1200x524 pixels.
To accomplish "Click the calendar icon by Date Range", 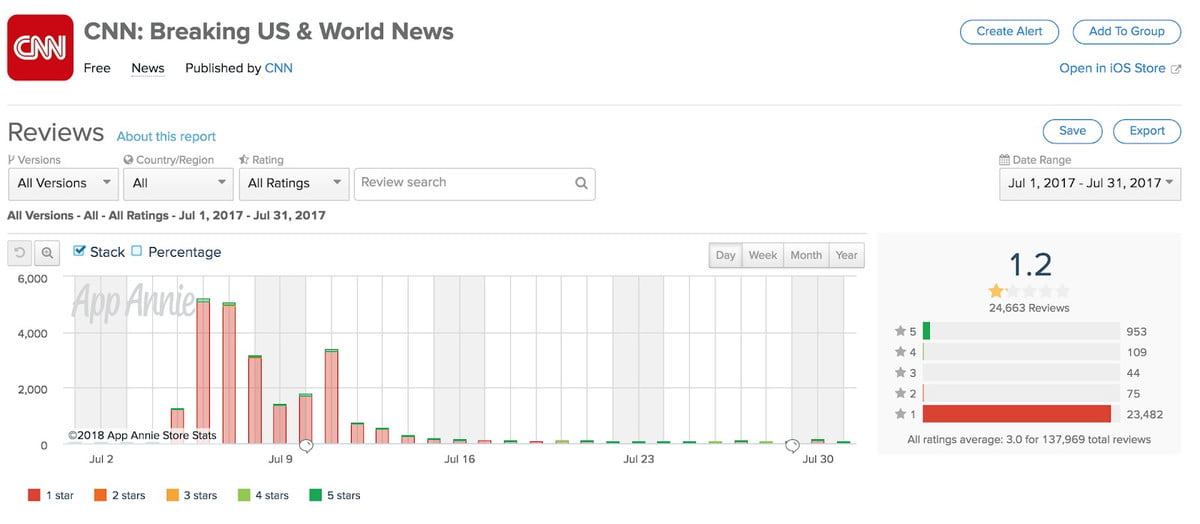I will click(x=1004, y=160).
